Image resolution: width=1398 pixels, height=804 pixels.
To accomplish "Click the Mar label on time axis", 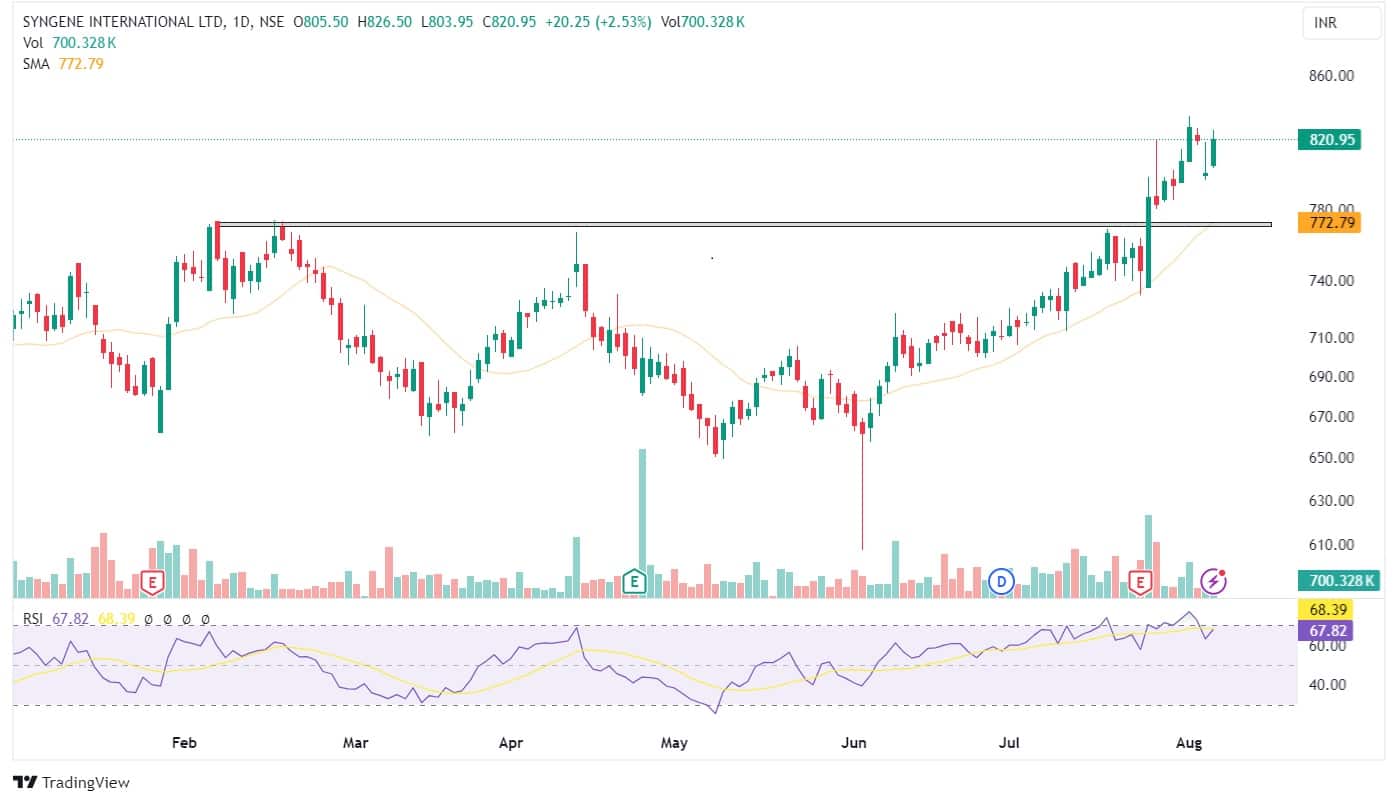I will 356,743.
